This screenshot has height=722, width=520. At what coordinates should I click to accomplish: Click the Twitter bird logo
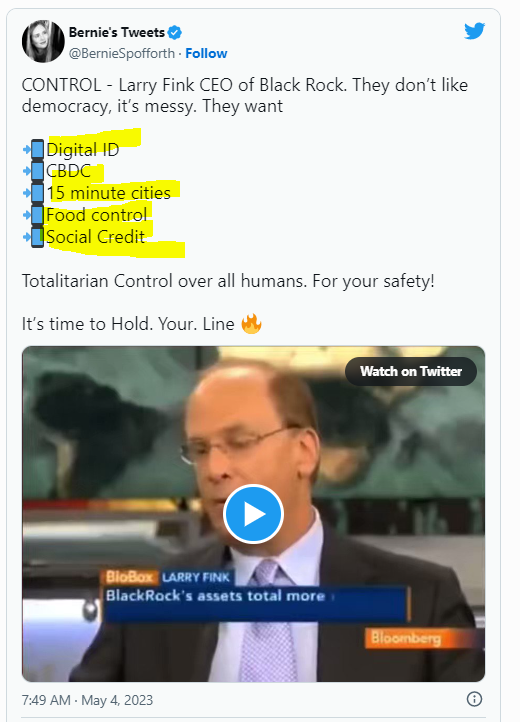tap(474, 31)
